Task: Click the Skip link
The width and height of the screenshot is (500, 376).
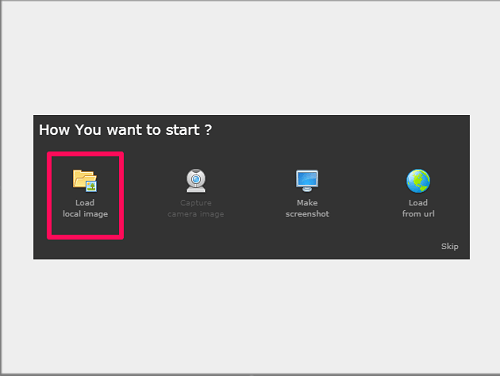Action: 450,246
